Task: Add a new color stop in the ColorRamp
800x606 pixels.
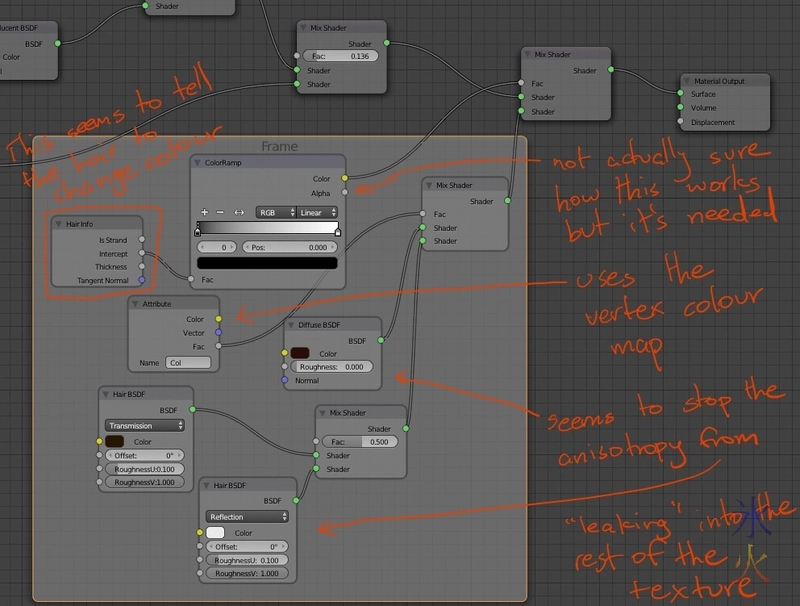Action: (204, 213)
